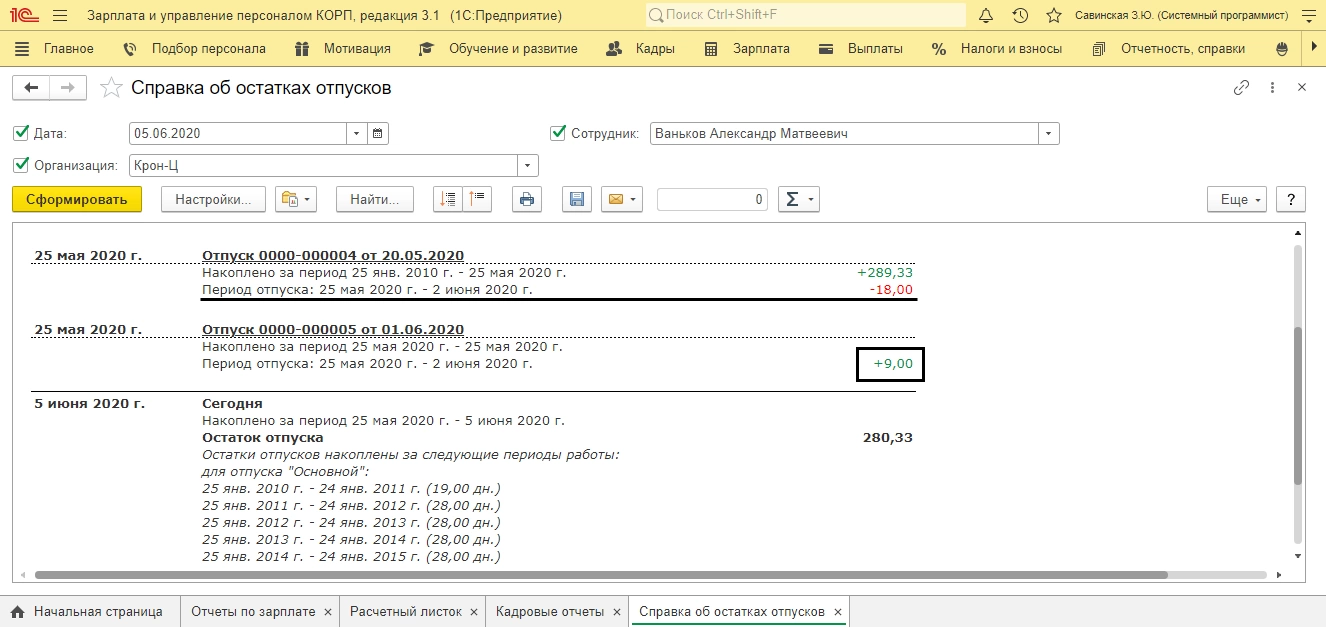This screenshot has height=627, width=1326.
Task: Add report to favorites with star
Action: [111, 88]
